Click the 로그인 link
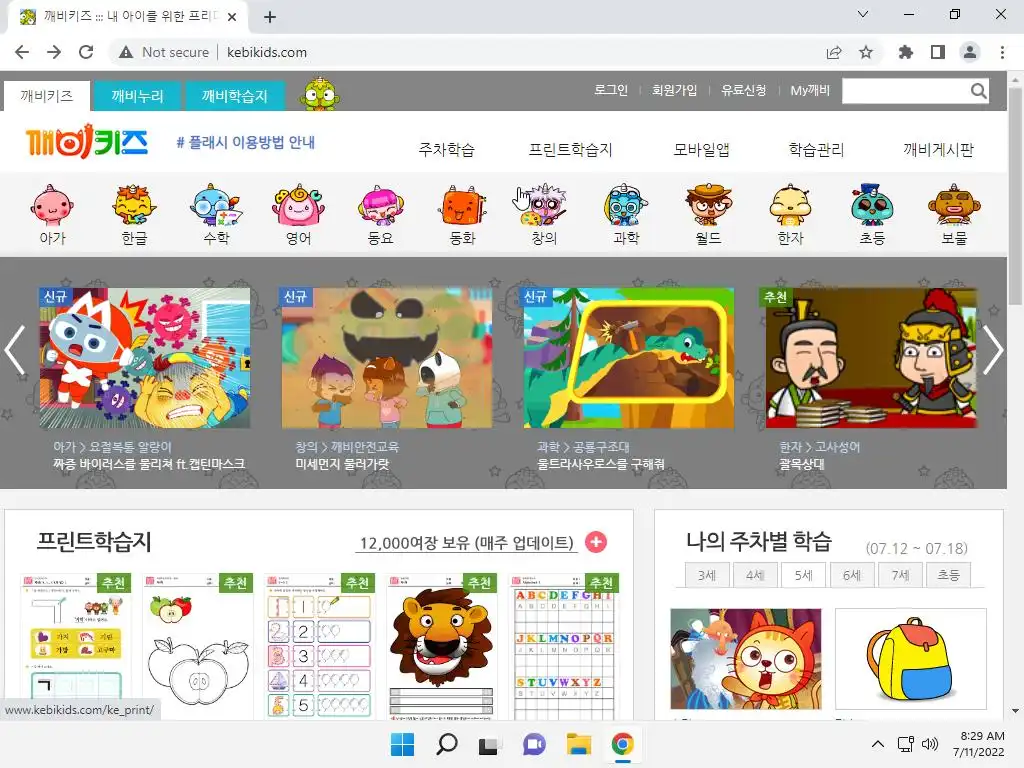 click(611, 90)
